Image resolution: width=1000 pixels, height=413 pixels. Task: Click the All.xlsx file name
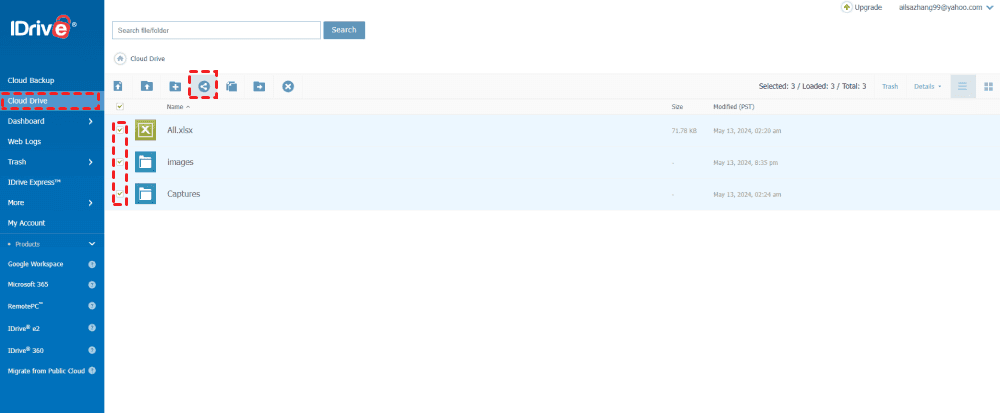click(180, 130)
